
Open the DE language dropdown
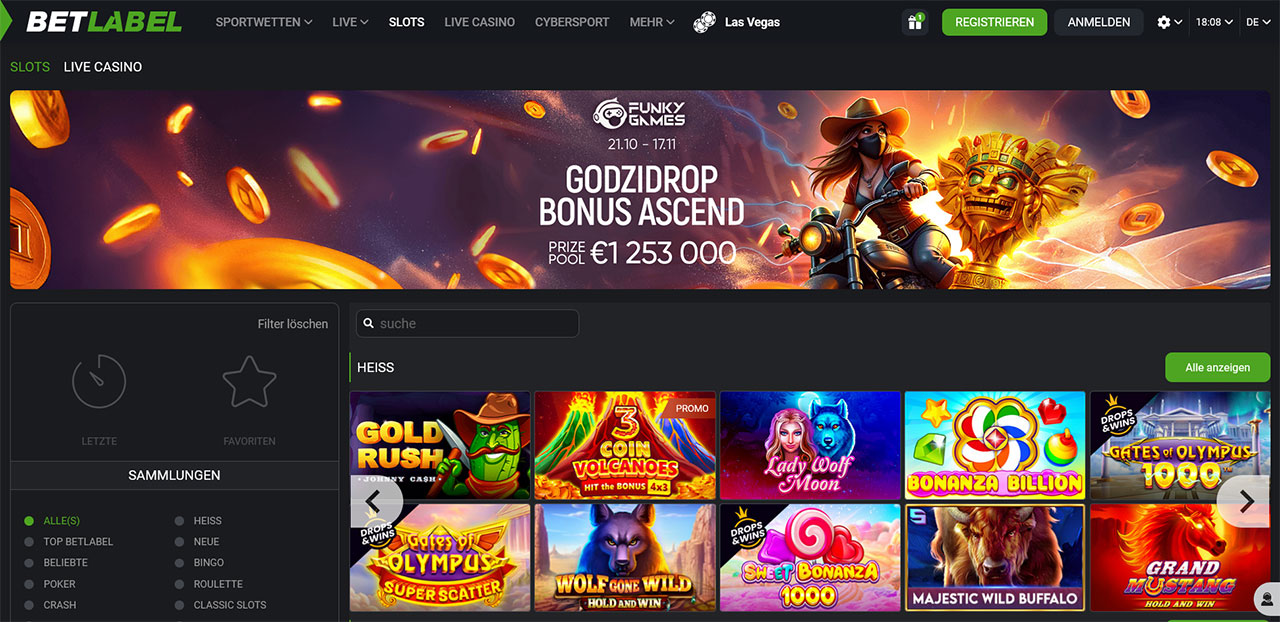point(1257,22)
